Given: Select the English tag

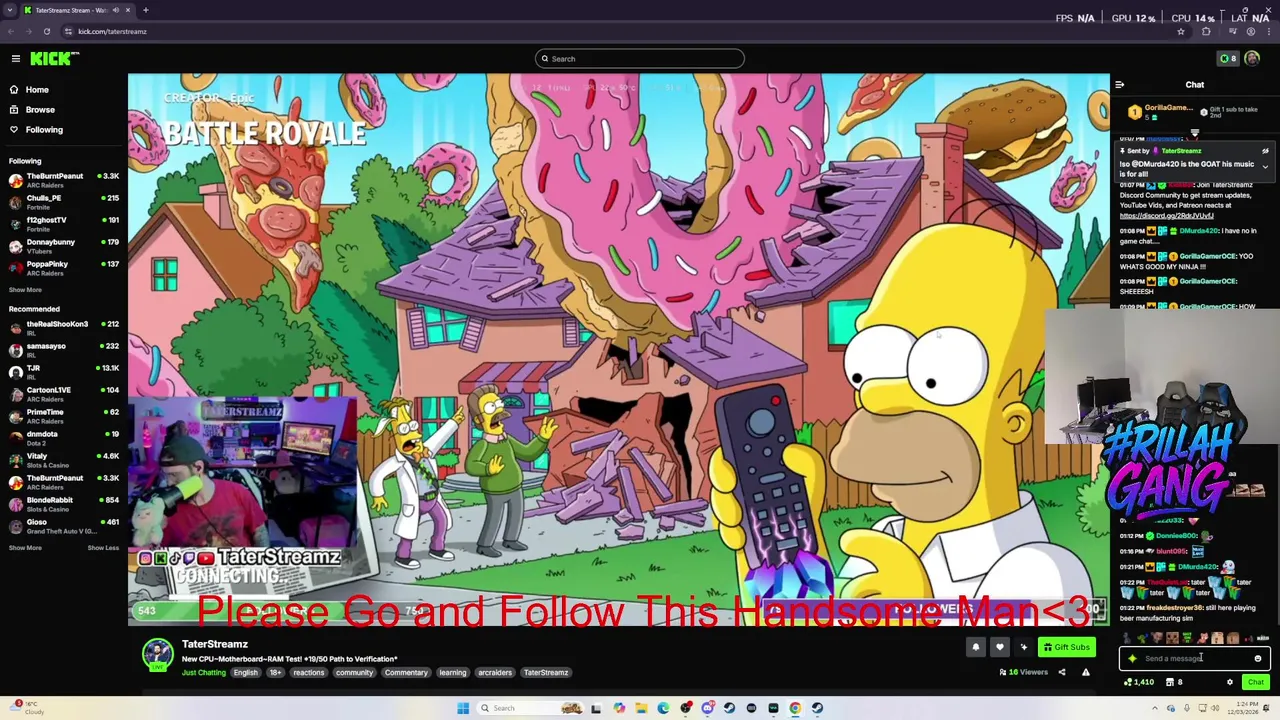Looking at the screenshot, I should 245,673.
